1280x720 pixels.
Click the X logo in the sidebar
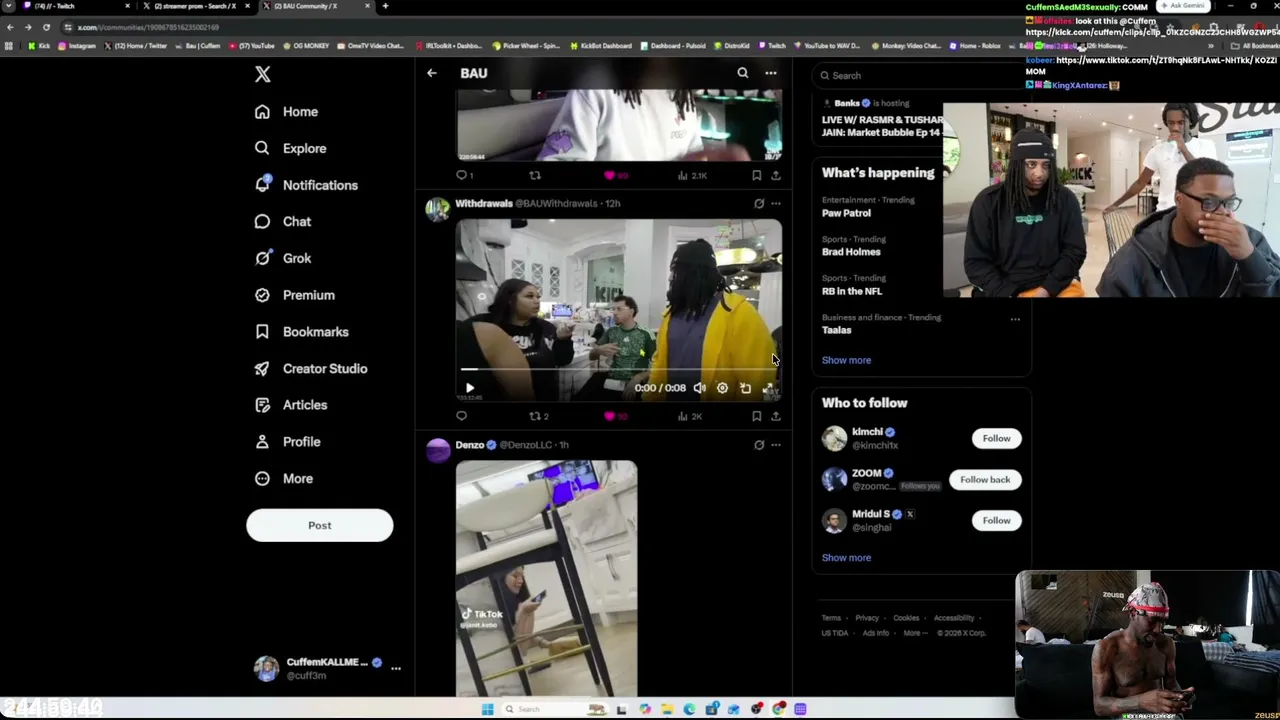click(x=262, y=74)
